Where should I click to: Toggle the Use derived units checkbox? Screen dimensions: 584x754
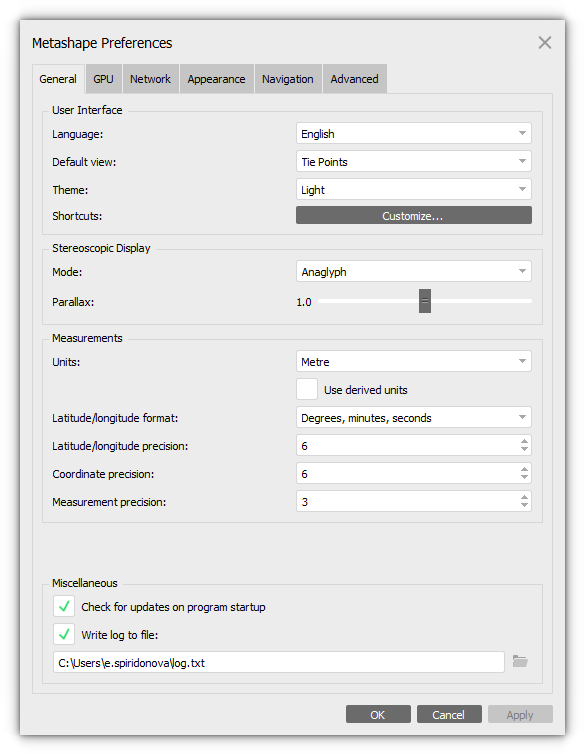pyautogui.click(x=307, y=389)
